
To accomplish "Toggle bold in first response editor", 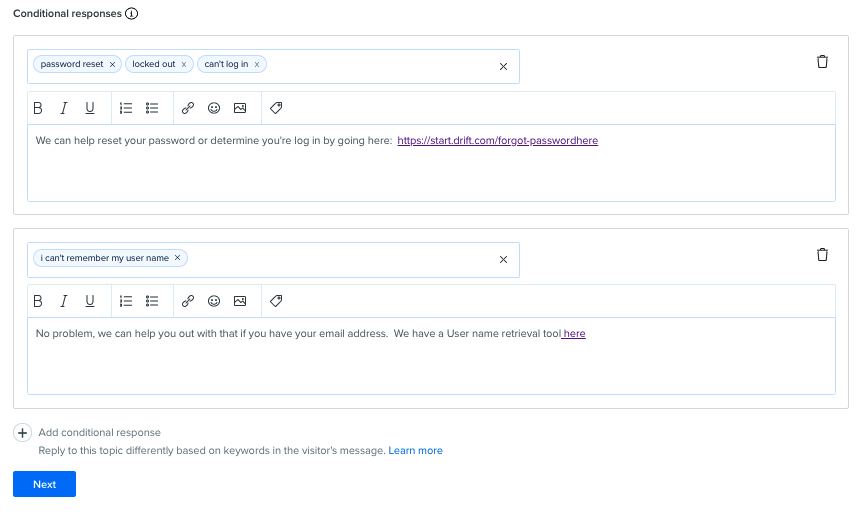I will (x=38, y=108).
